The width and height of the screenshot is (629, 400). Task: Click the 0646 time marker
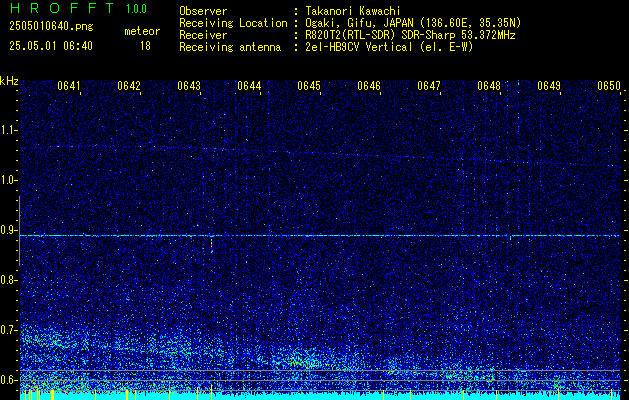pyautogui.click(x=369, y=86)
